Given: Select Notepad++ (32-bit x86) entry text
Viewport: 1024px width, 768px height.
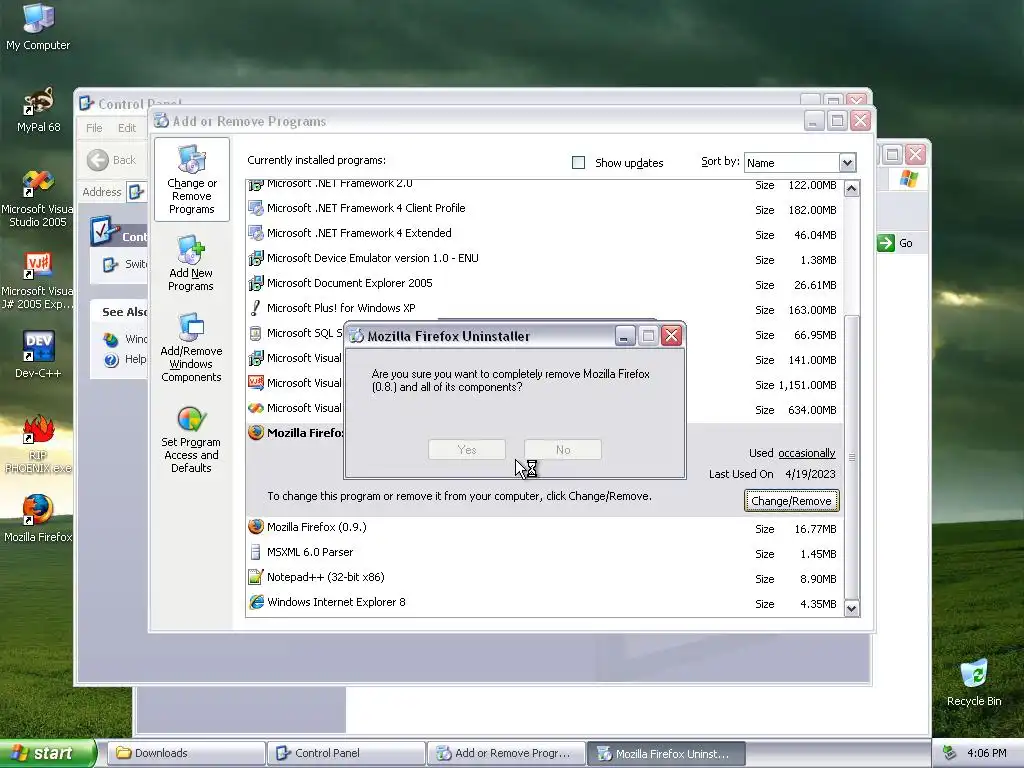Looking at the screenshot, I should (x=326, y=577).
